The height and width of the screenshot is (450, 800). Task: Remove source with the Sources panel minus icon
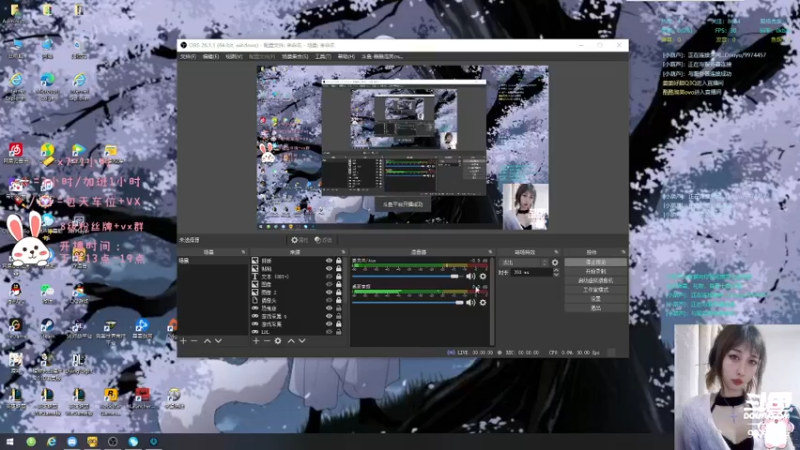[x=267, y=341]
